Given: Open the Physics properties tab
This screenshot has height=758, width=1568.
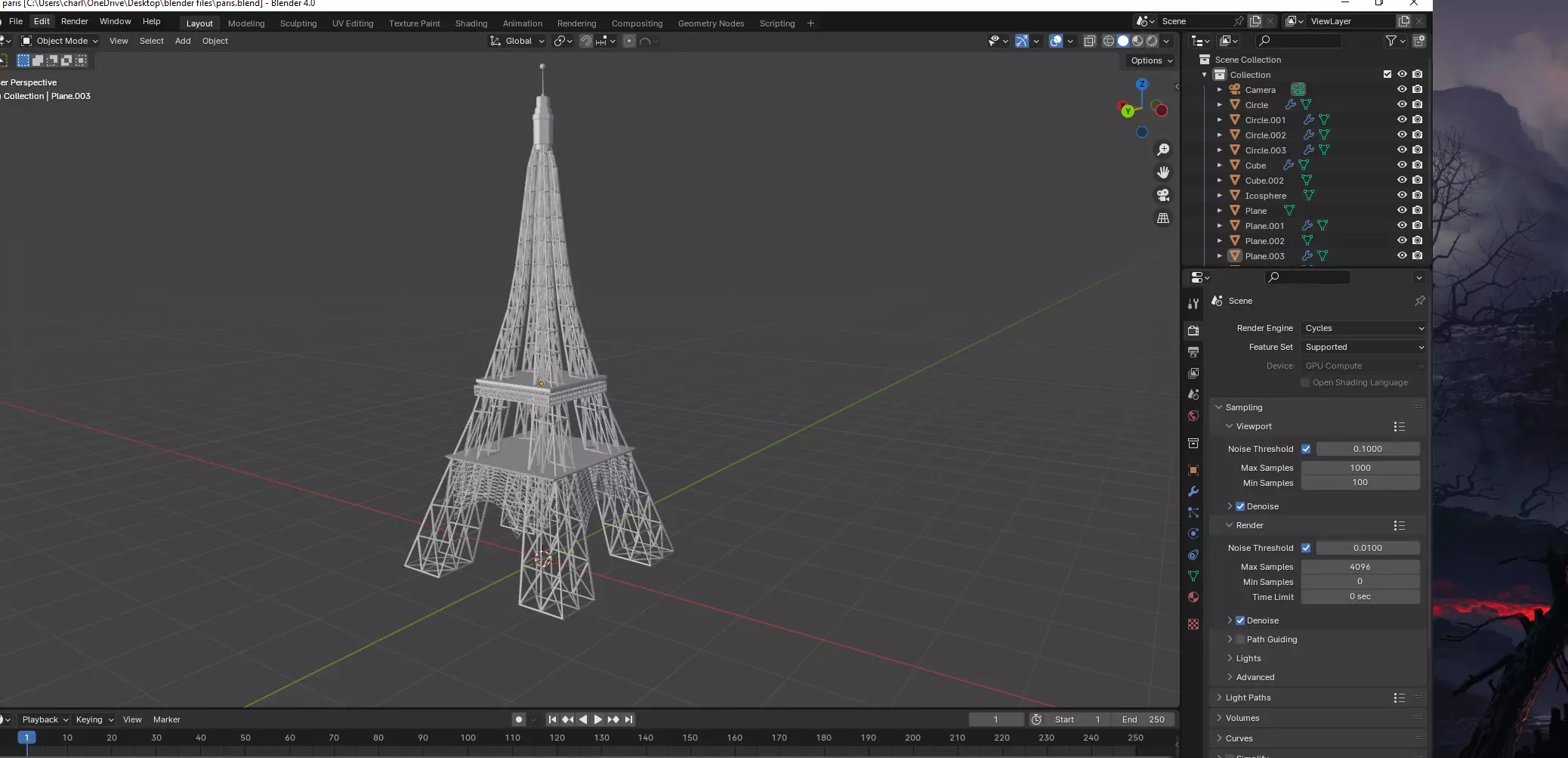Looking at the screenshot, I should click(1193, 534).
